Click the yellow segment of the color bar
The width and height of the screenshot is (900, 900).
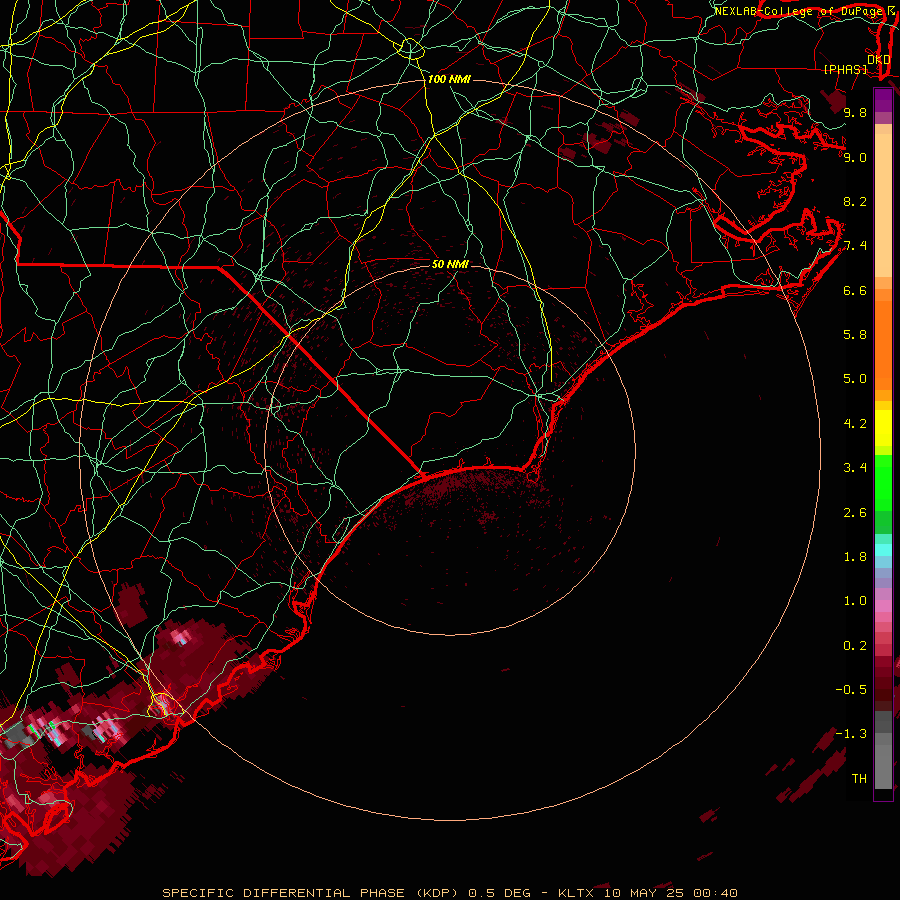(883, 428)
